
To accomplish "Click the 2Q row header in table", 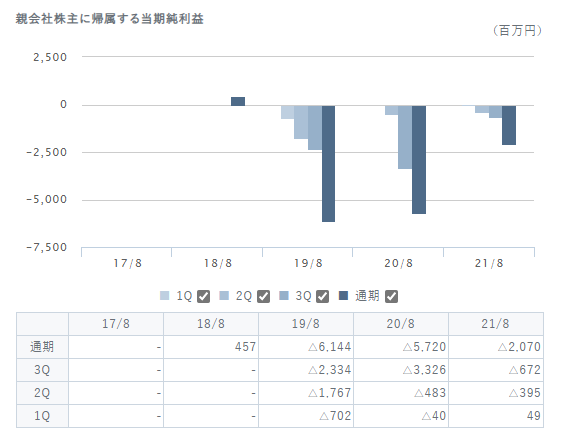I will (42, 393).
